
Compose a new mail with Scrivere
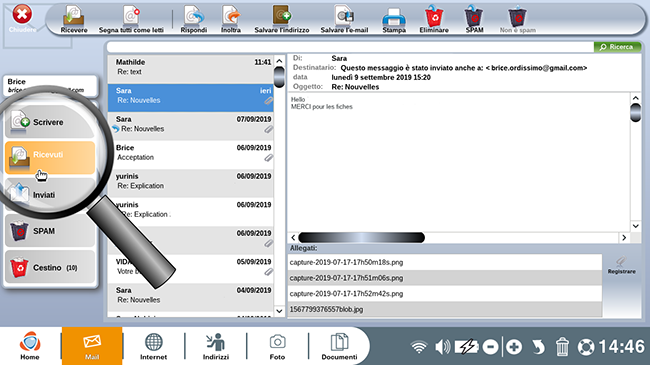point(50,122)
